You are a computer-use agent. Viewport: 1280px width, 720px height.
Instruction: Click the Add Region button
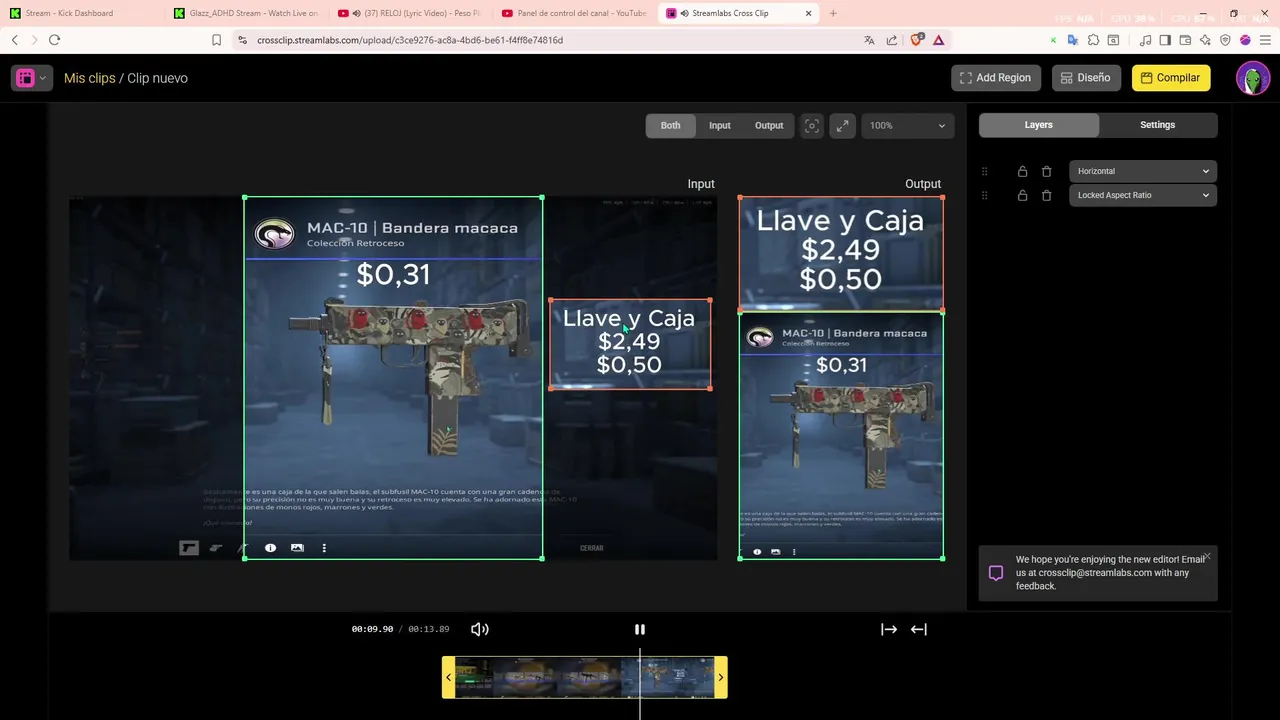[x=996, y=78]
